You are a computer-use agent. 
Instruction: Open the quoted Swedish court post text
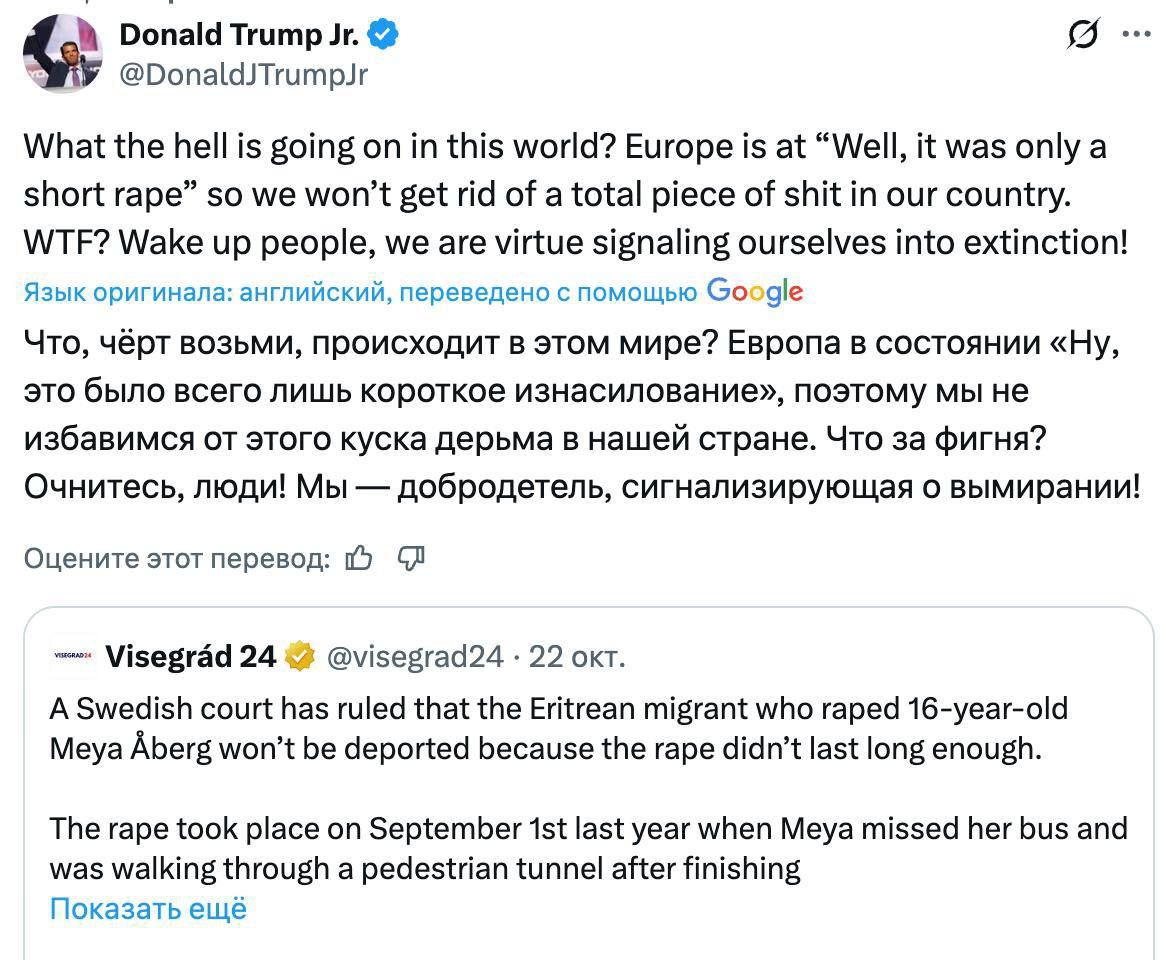point(560,728)
